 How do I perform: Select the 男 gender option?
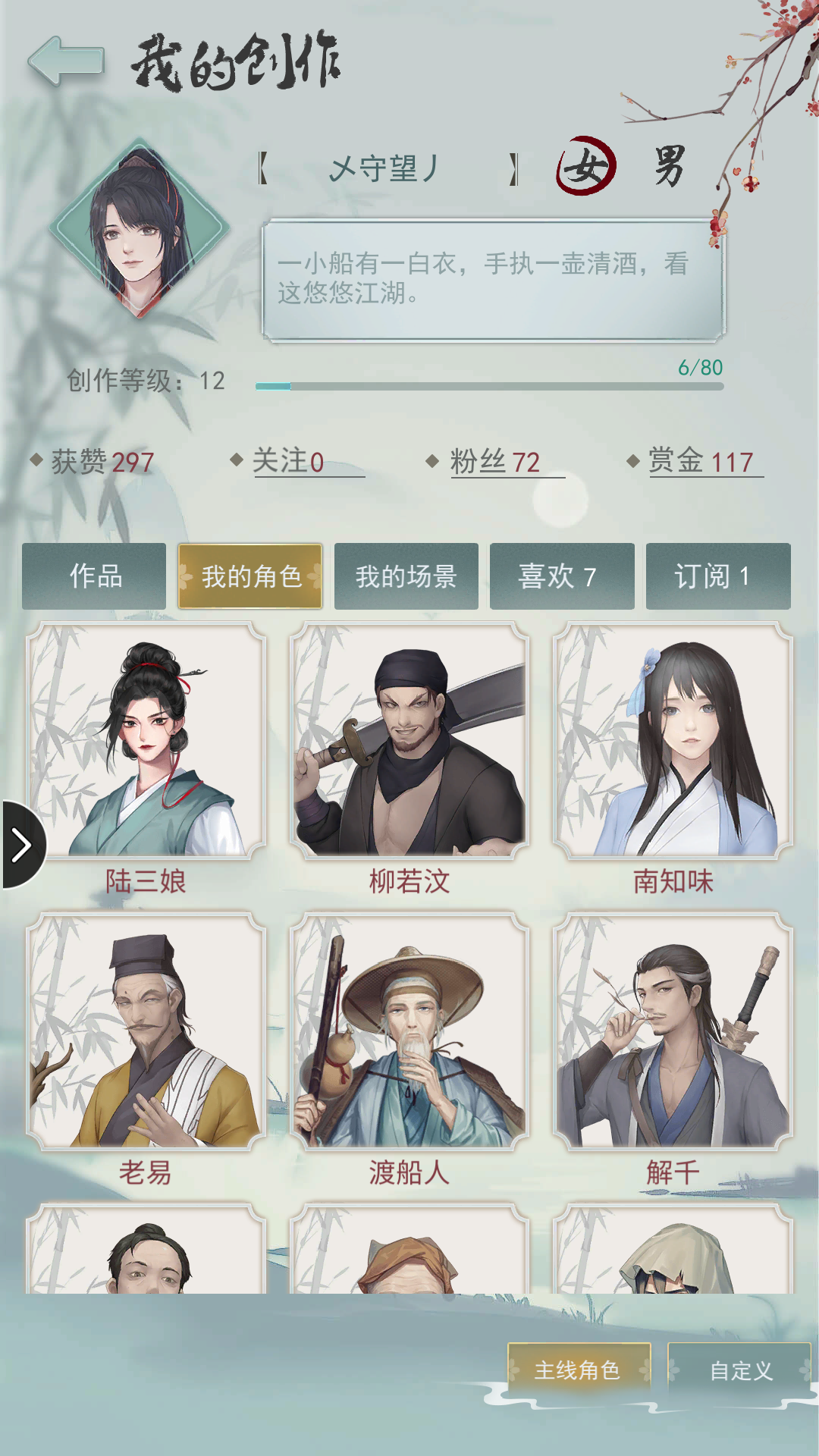(x=670, y=166)
